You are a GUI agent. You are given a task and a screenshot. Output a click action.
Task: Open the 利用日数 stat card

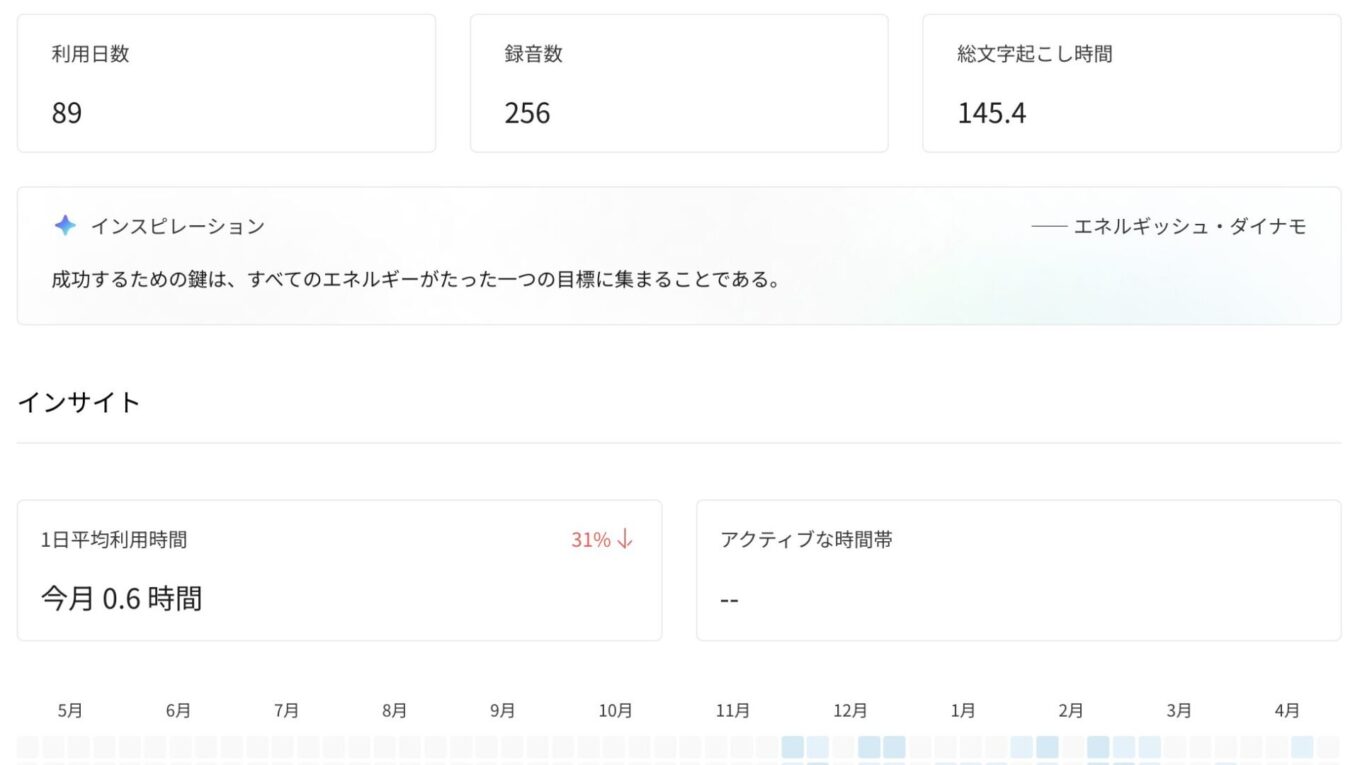tap(226, 83)
